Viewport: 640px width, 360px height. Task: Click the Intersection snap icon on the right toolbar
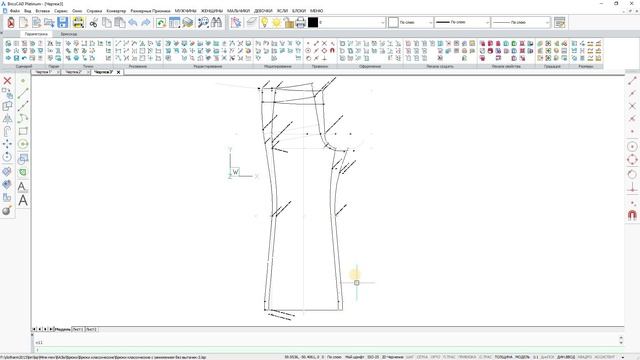tap(632, 106)
